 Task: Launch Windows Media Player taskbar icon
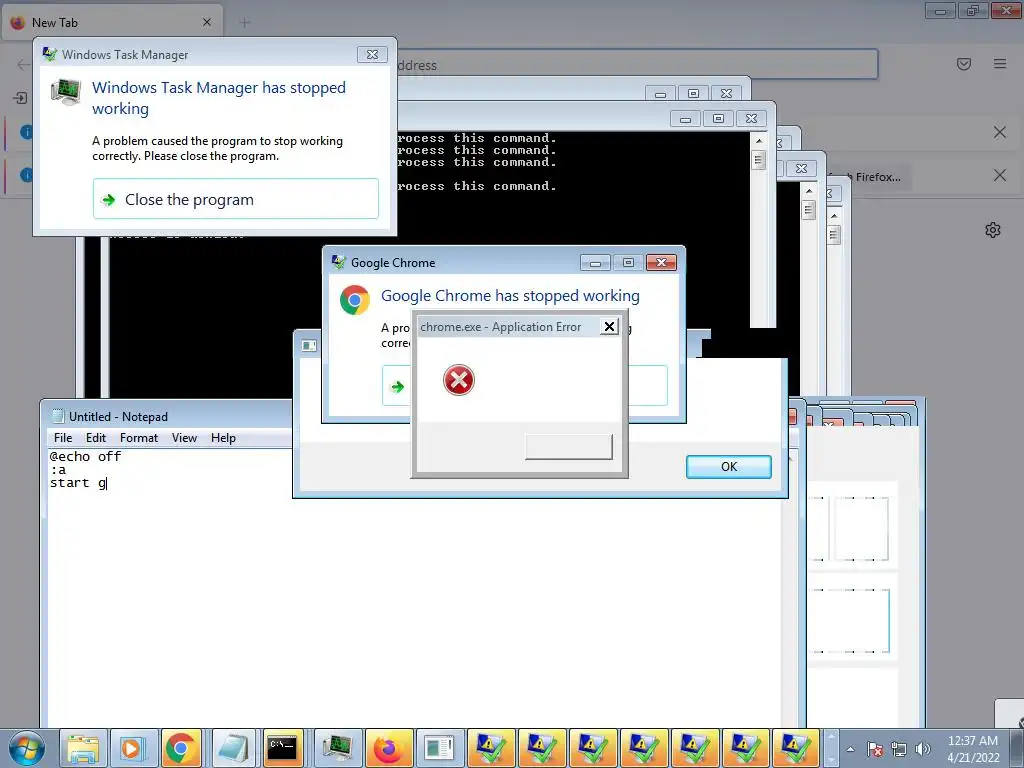pos(133,748)
